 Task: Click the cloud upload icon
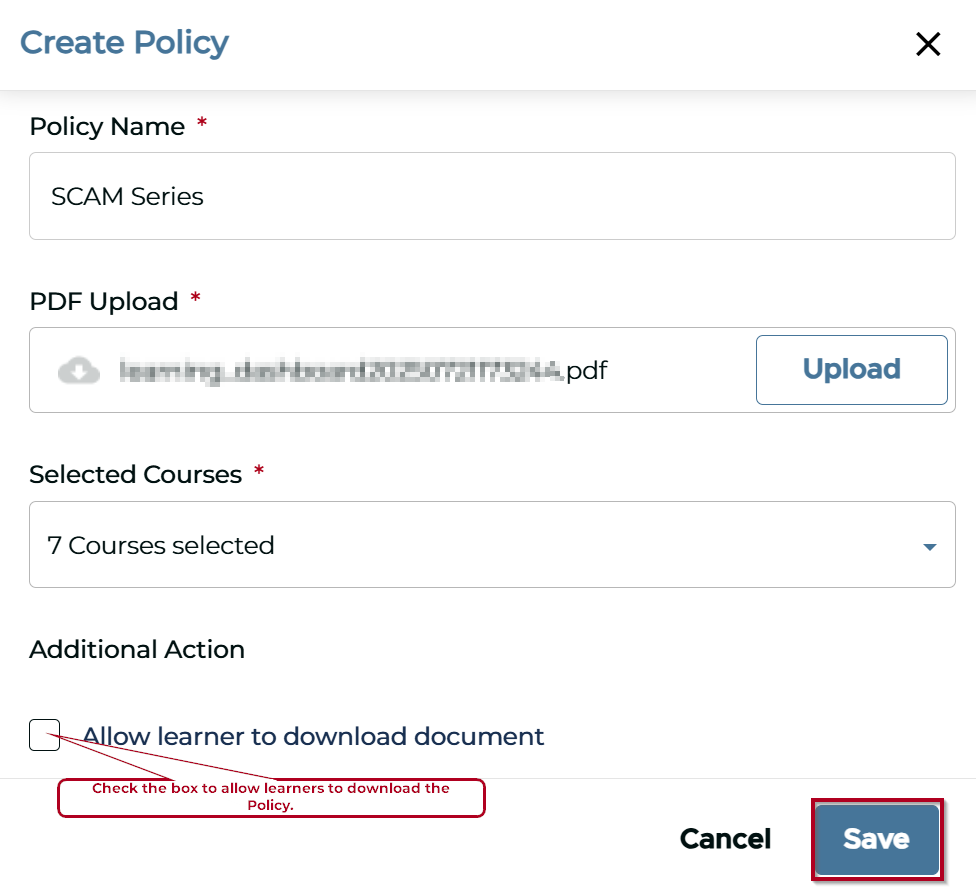coord(79,371)
